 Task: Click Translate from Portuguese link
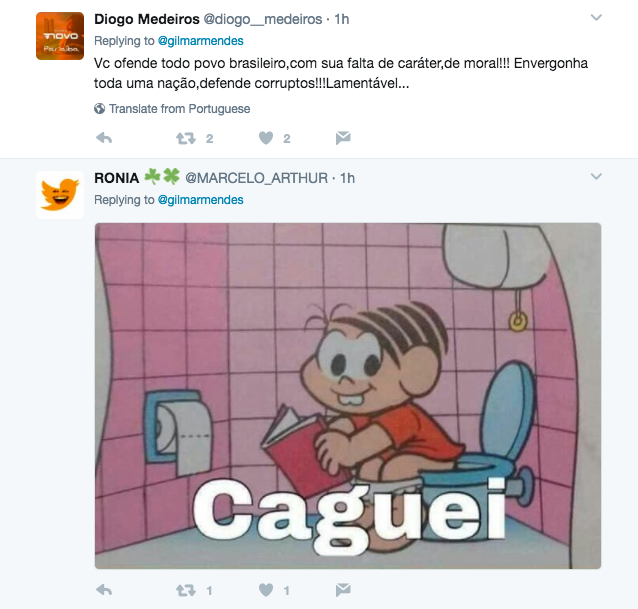coord(179,109)
